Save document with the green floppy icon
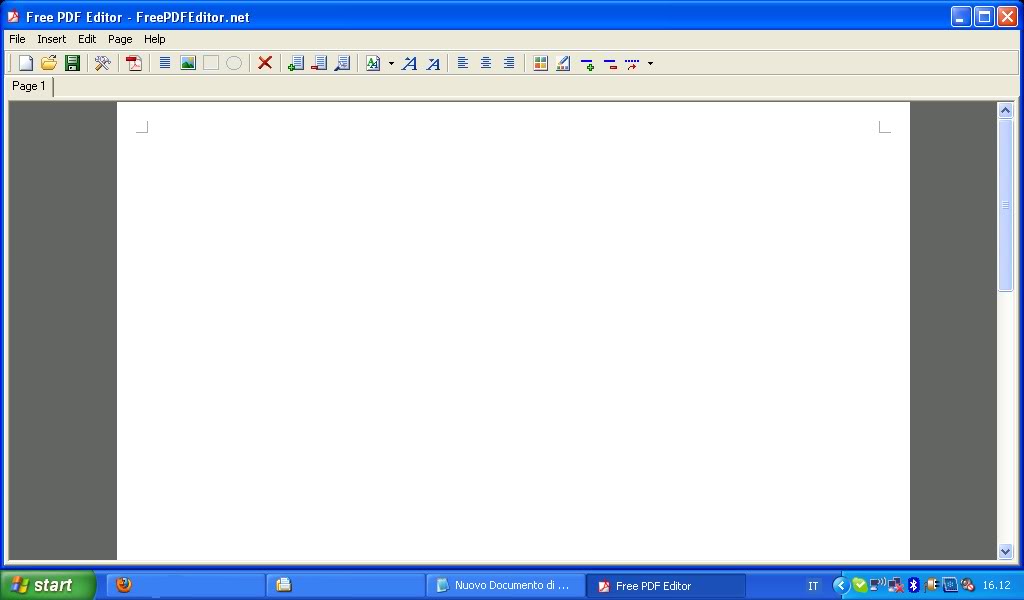Image resolution: width=1024 pixels, height=600 pixels. click(72, 63)
